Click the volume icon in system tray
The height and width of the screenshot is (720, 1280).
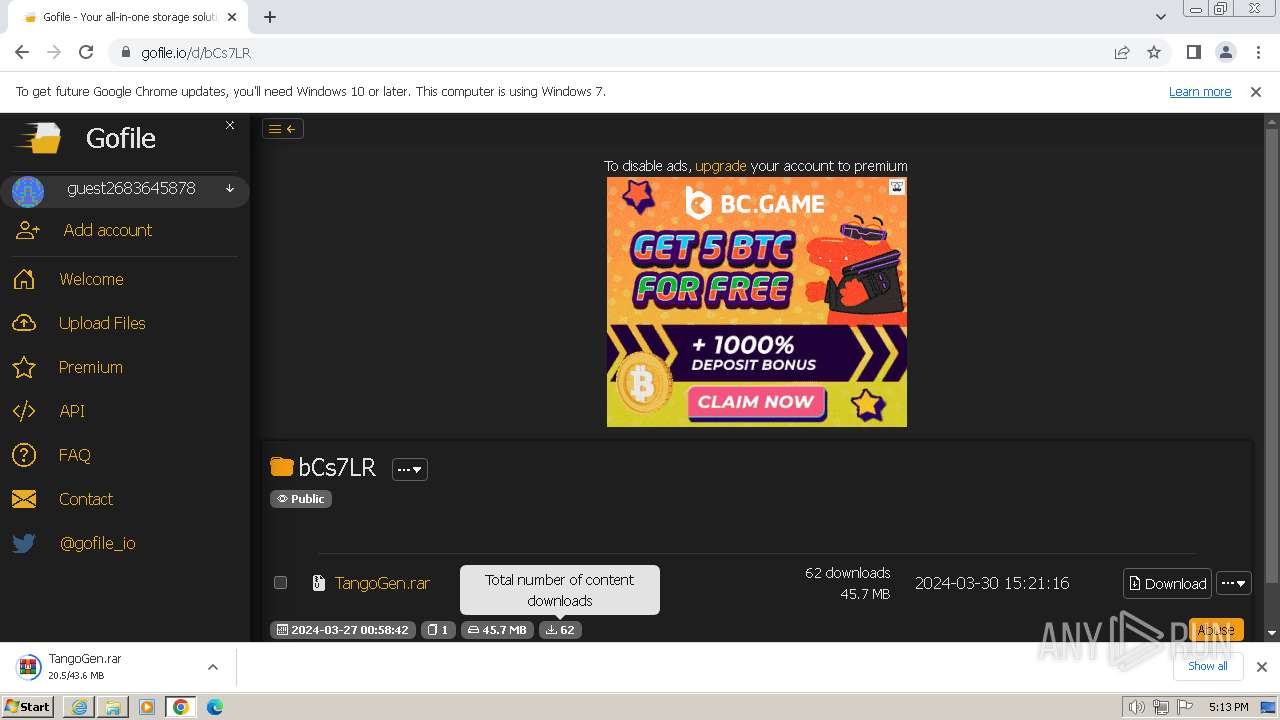[x=1136, y=707]
